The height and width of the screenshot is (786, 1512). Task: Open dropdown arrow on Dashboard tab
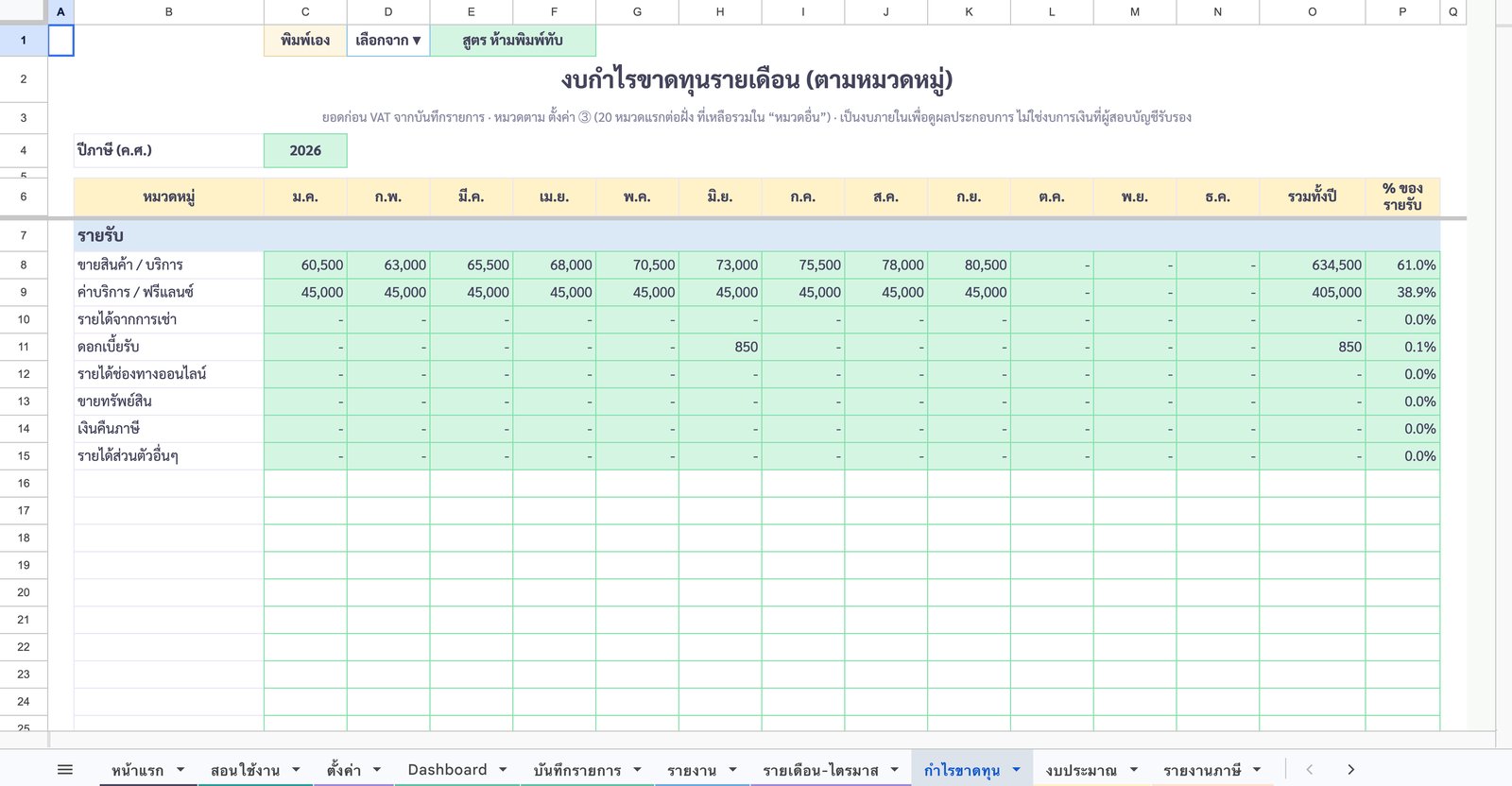coord(503,770)
